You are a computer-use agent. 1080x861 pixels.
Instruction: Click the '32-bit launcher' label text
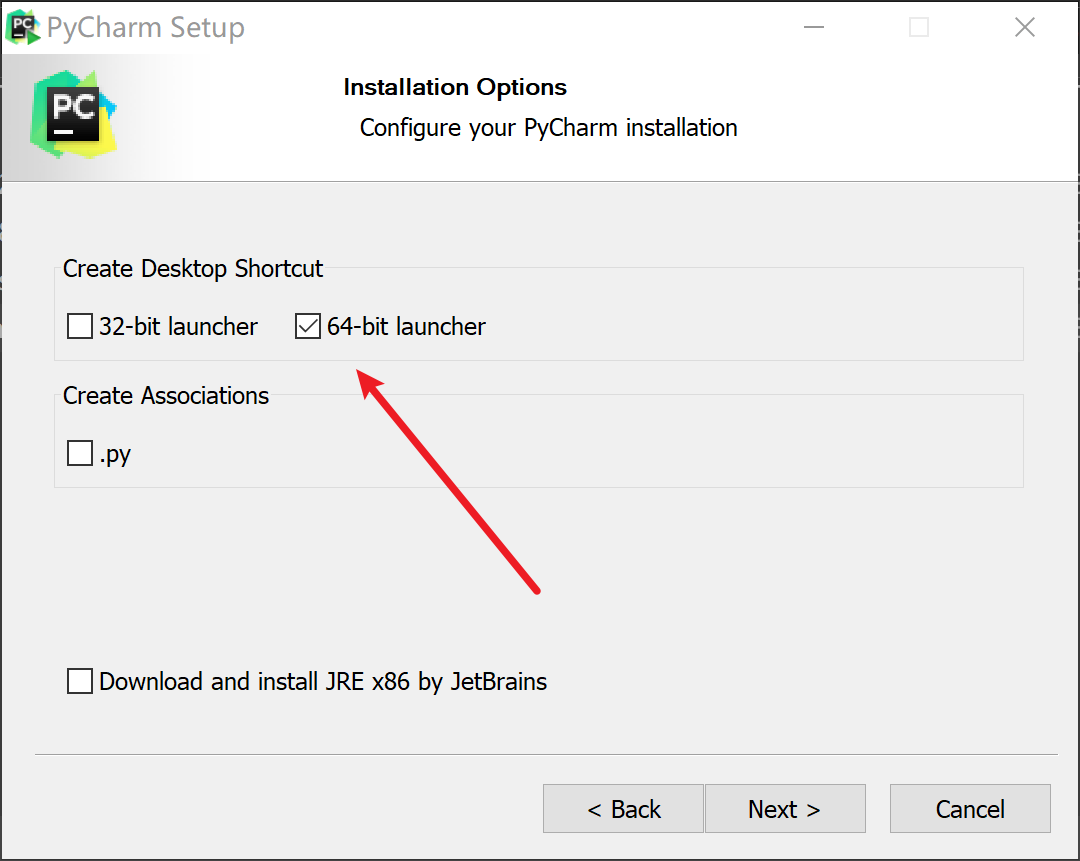(x=178, y=326)
